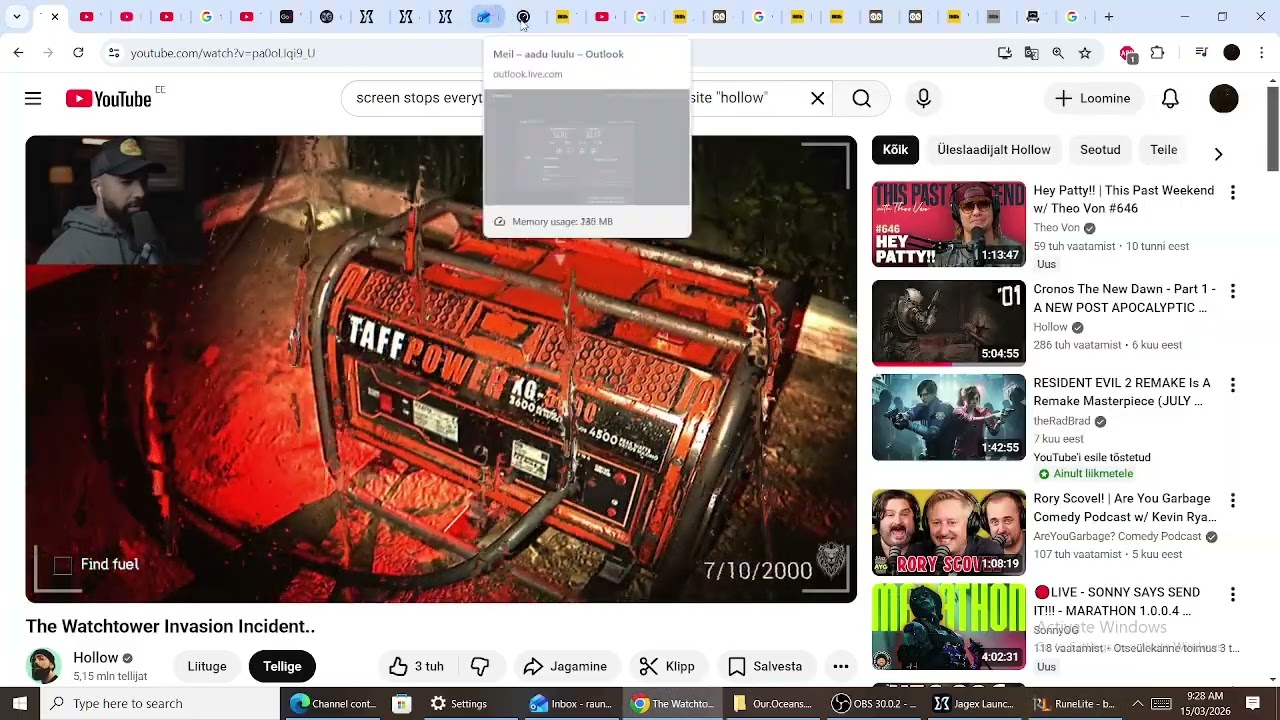Open the media control playlist icon
1280x720 pixels.
point(1202,53)
